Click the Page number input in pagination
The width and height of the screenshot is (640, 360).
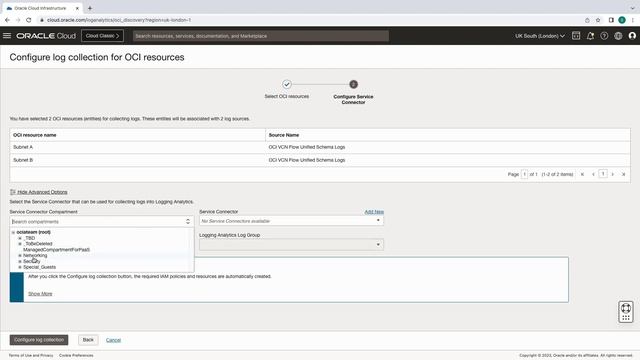524,174
